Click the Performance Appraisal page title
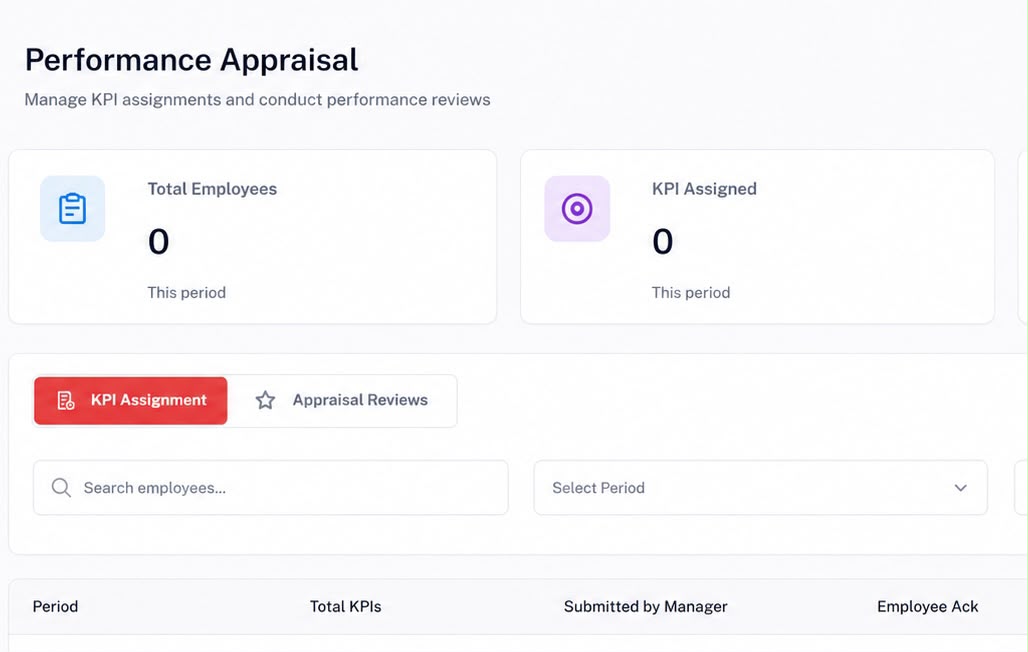Screen dimensions: 1028x652 click(191, 60)
